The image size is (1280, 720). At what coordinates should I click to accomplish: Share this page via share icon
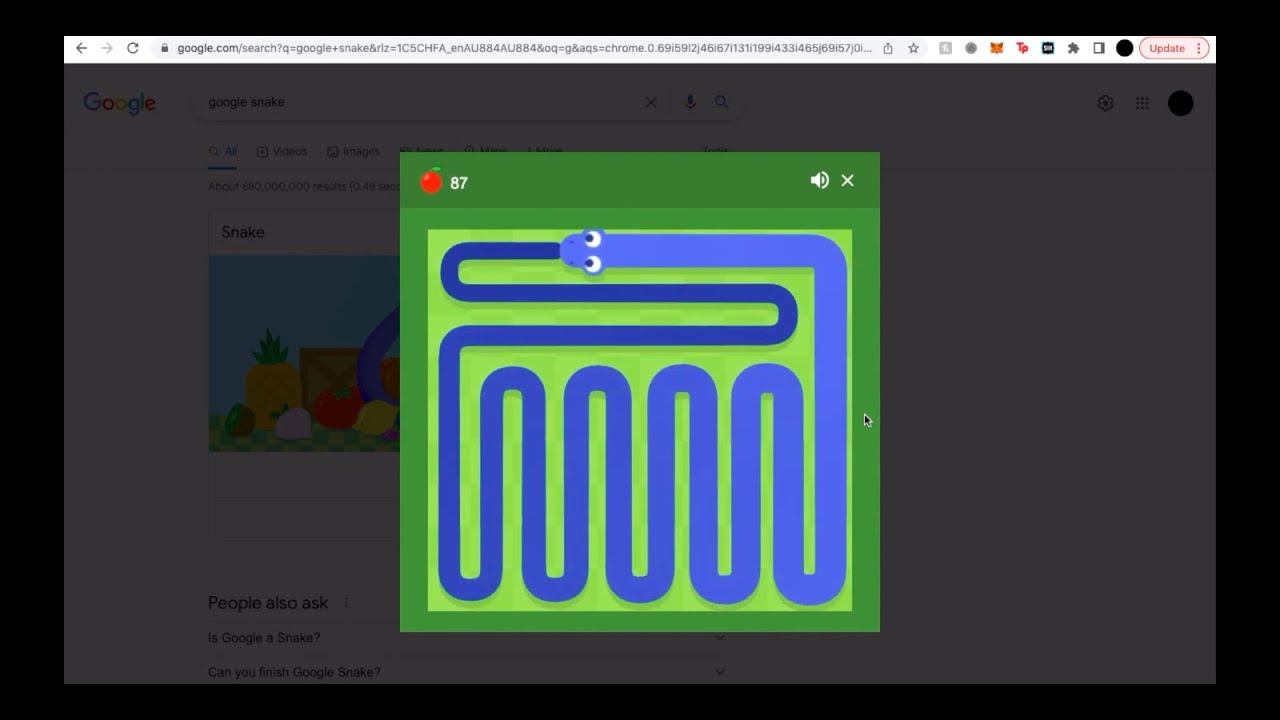(x=888, y=48)
